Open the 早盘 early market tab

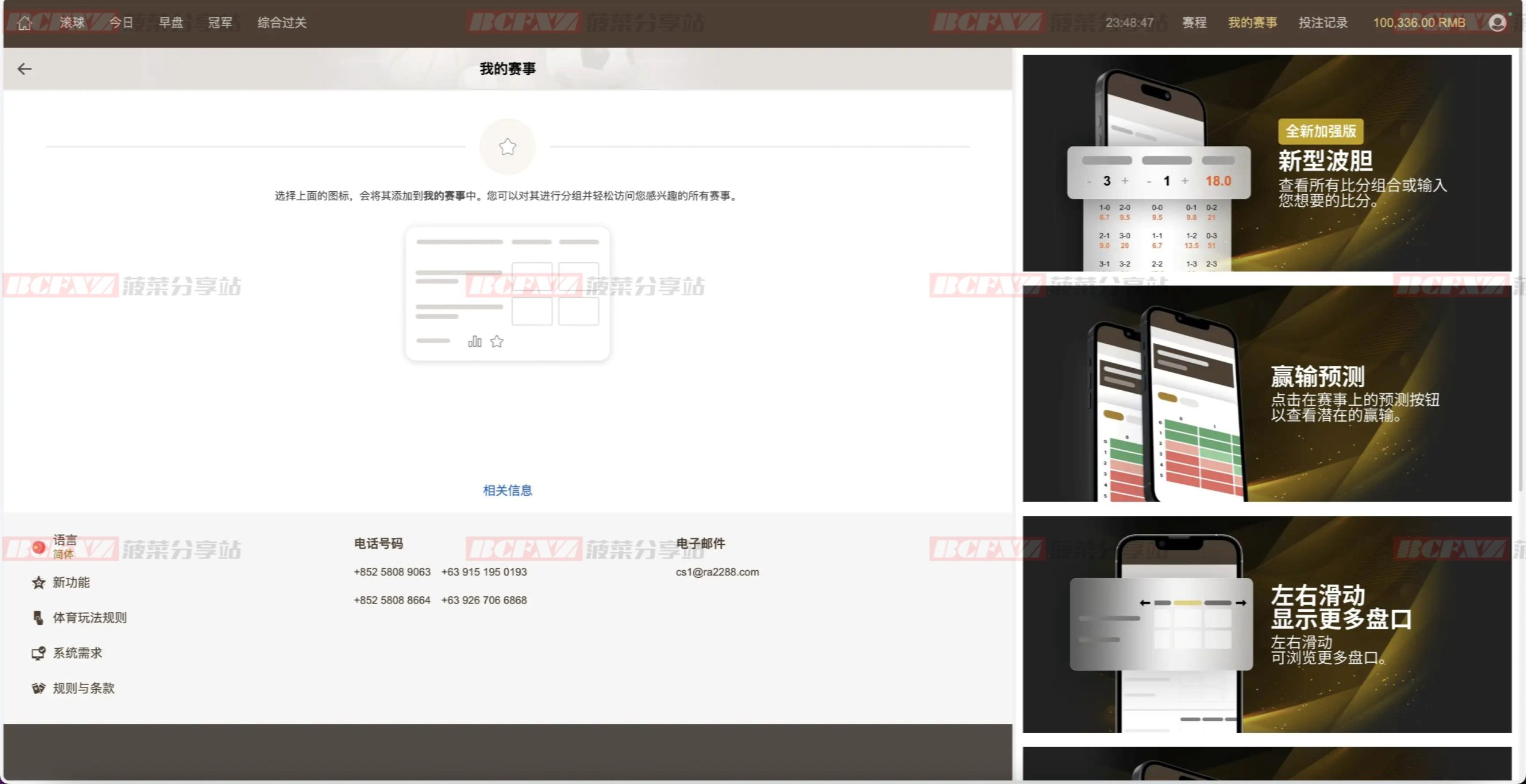[x=170, y=23]
